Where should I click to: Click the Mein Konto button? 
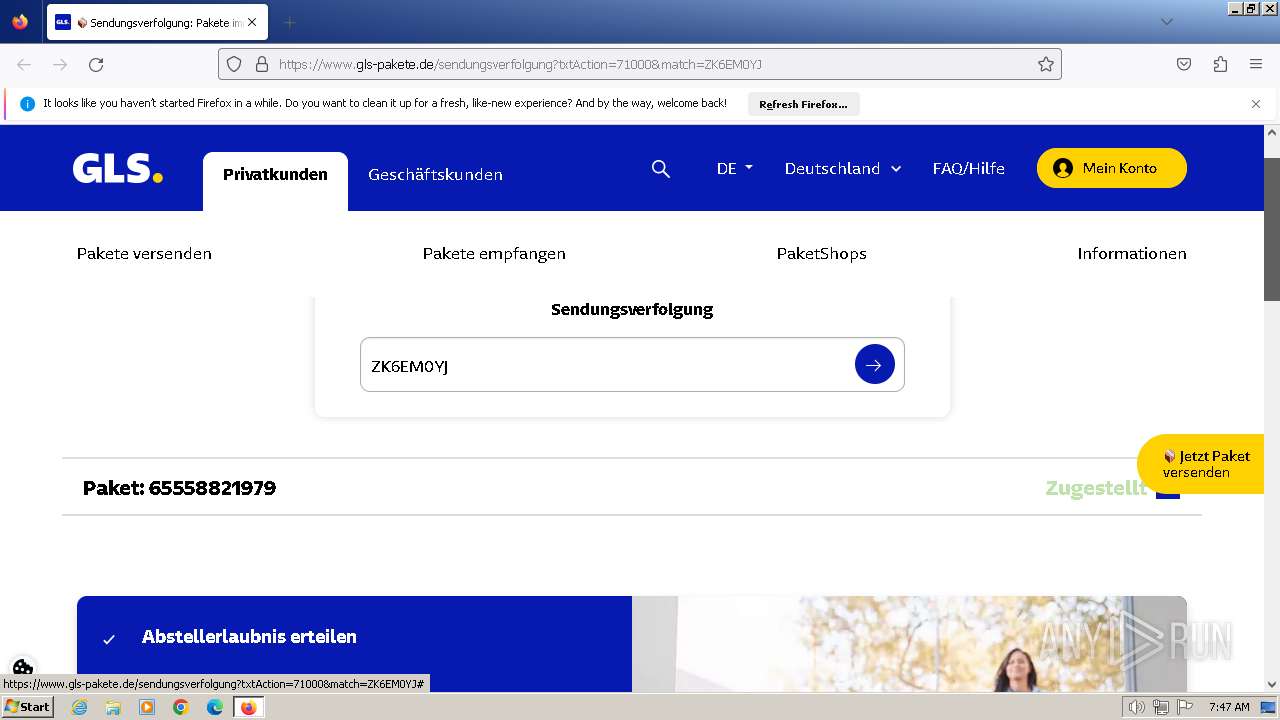click(x=1111, y=168)
